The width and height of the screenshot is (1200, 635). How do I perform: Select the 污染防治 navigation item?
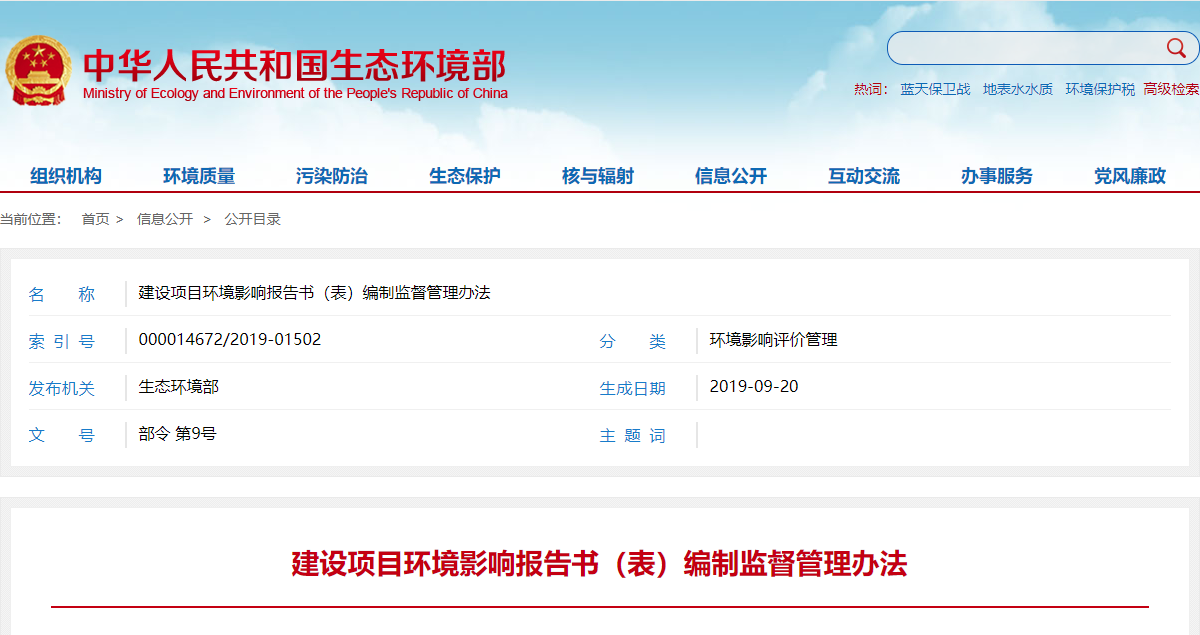(x=332, y=176)
